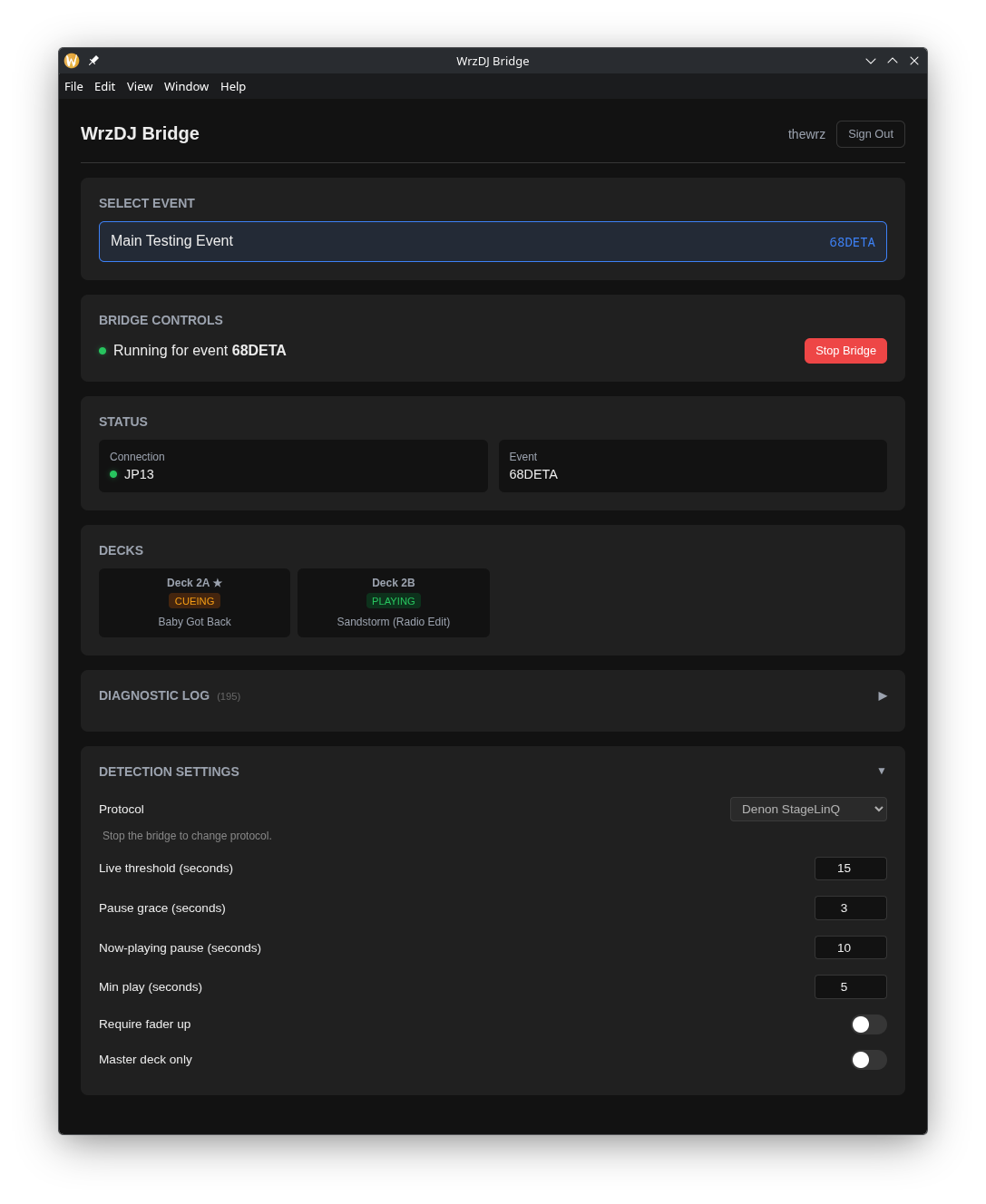This screenshot has width=986, height=1204.
Task: Click the chevron-down icon in the title bar
Action: (870, 61)
